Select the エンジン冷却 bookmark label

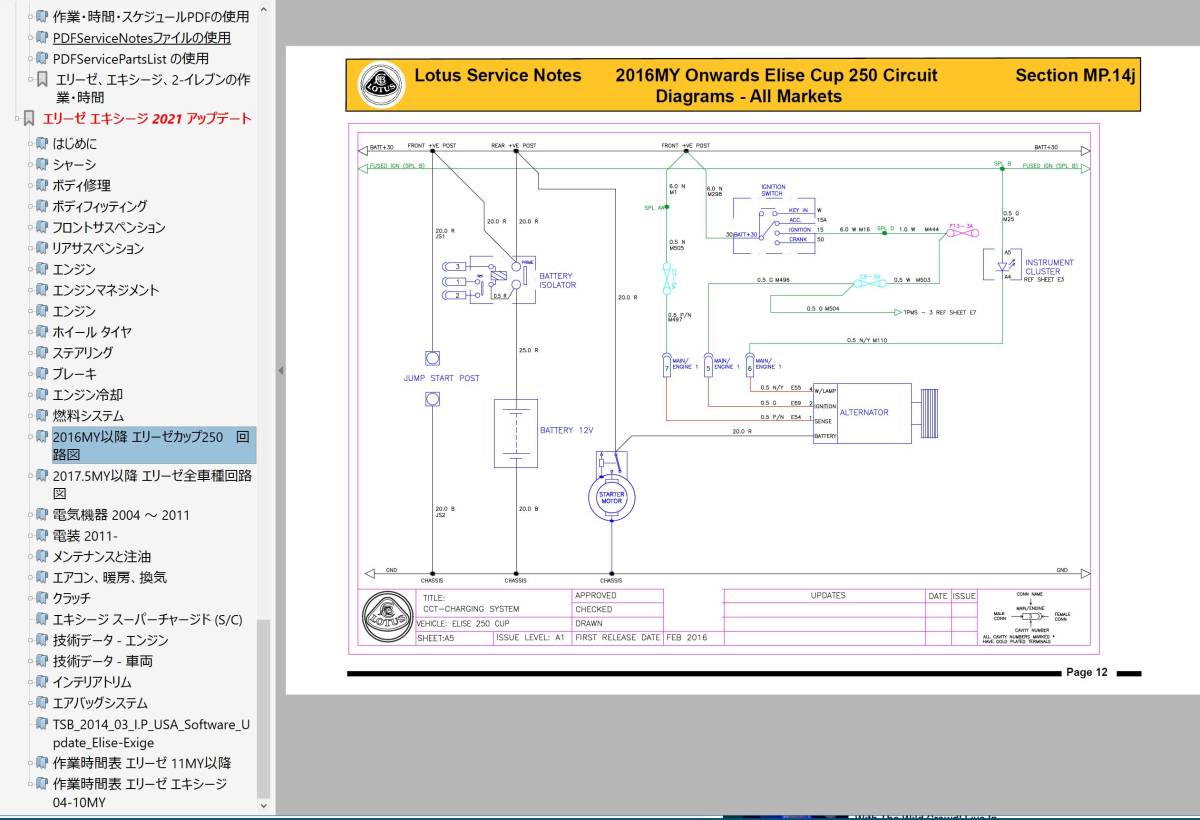(88, 395)
